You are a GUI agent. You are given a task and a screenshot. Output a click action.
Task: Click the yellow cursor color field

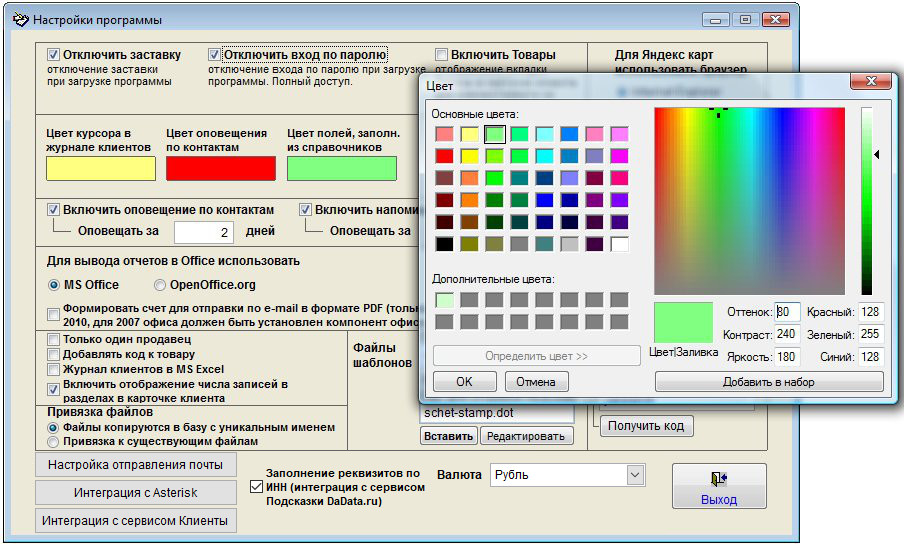pos(101,169)
